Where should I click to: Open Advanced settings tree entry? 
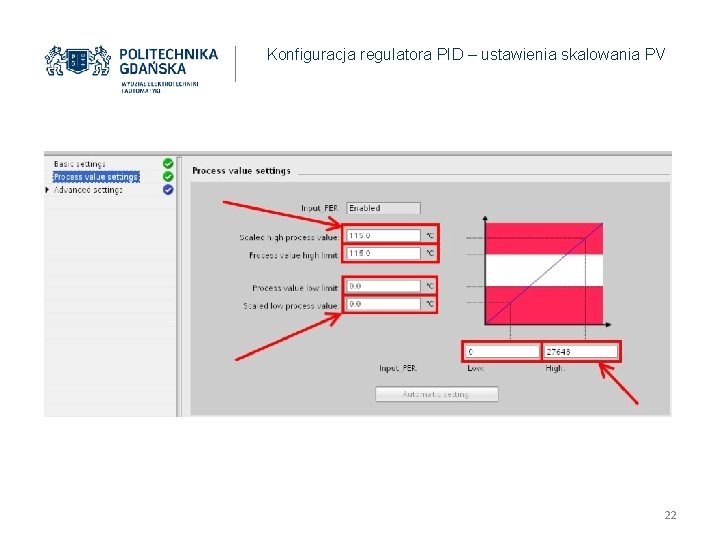tap(88, 190)
